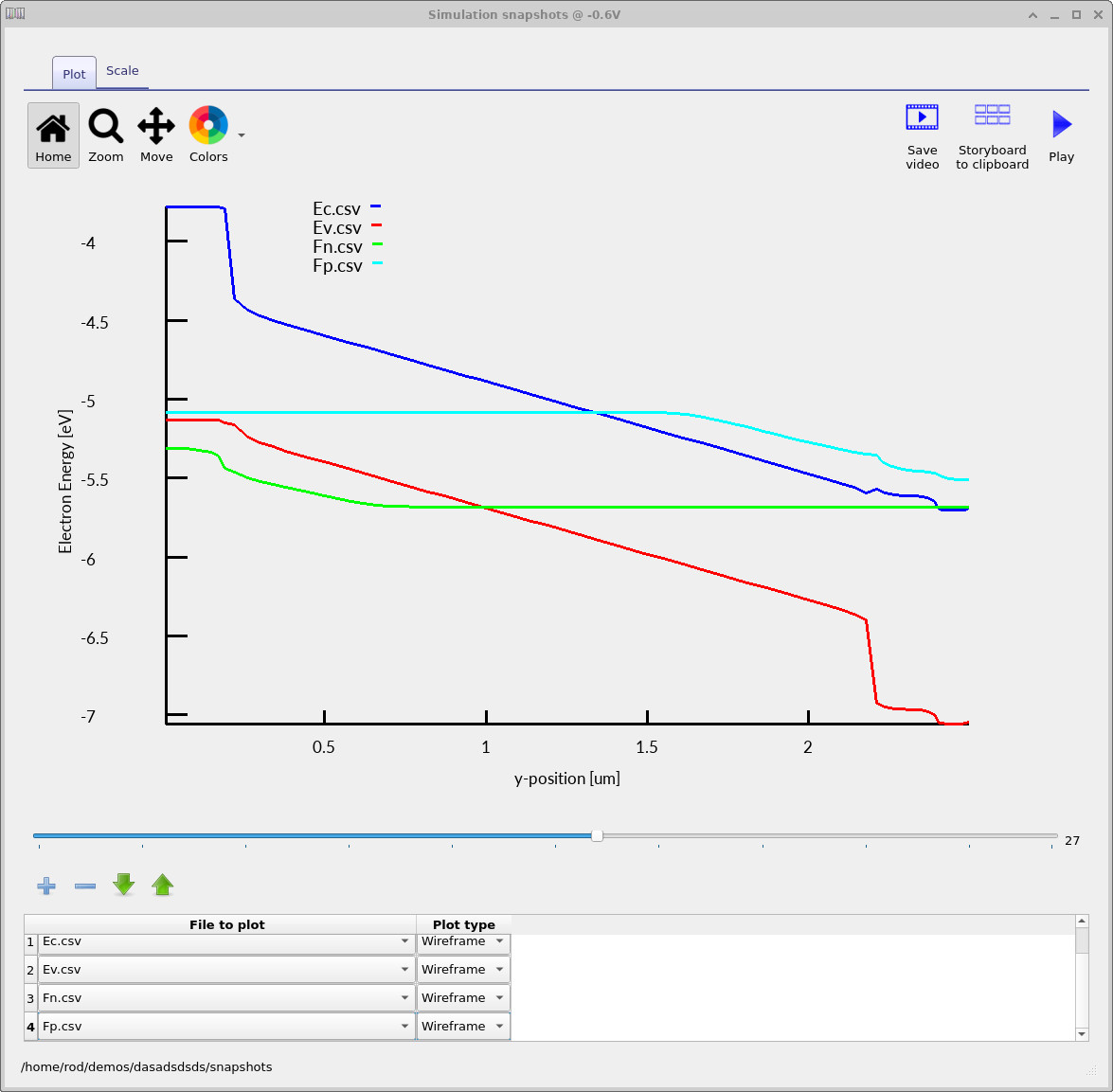Click the Save video icon

coord(922,136)
